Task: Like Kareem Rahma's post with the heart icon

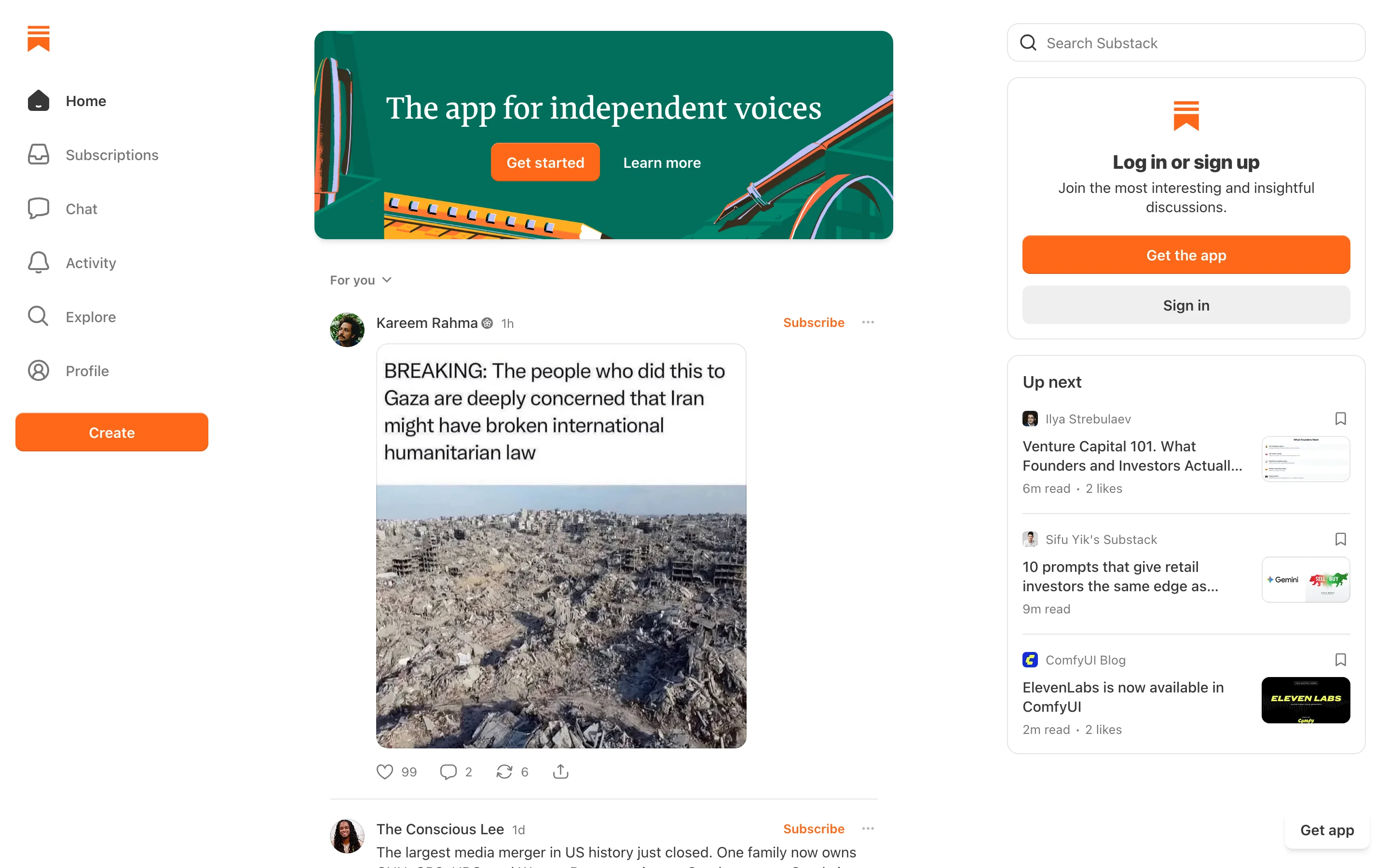Action: (x=384, y=772)
